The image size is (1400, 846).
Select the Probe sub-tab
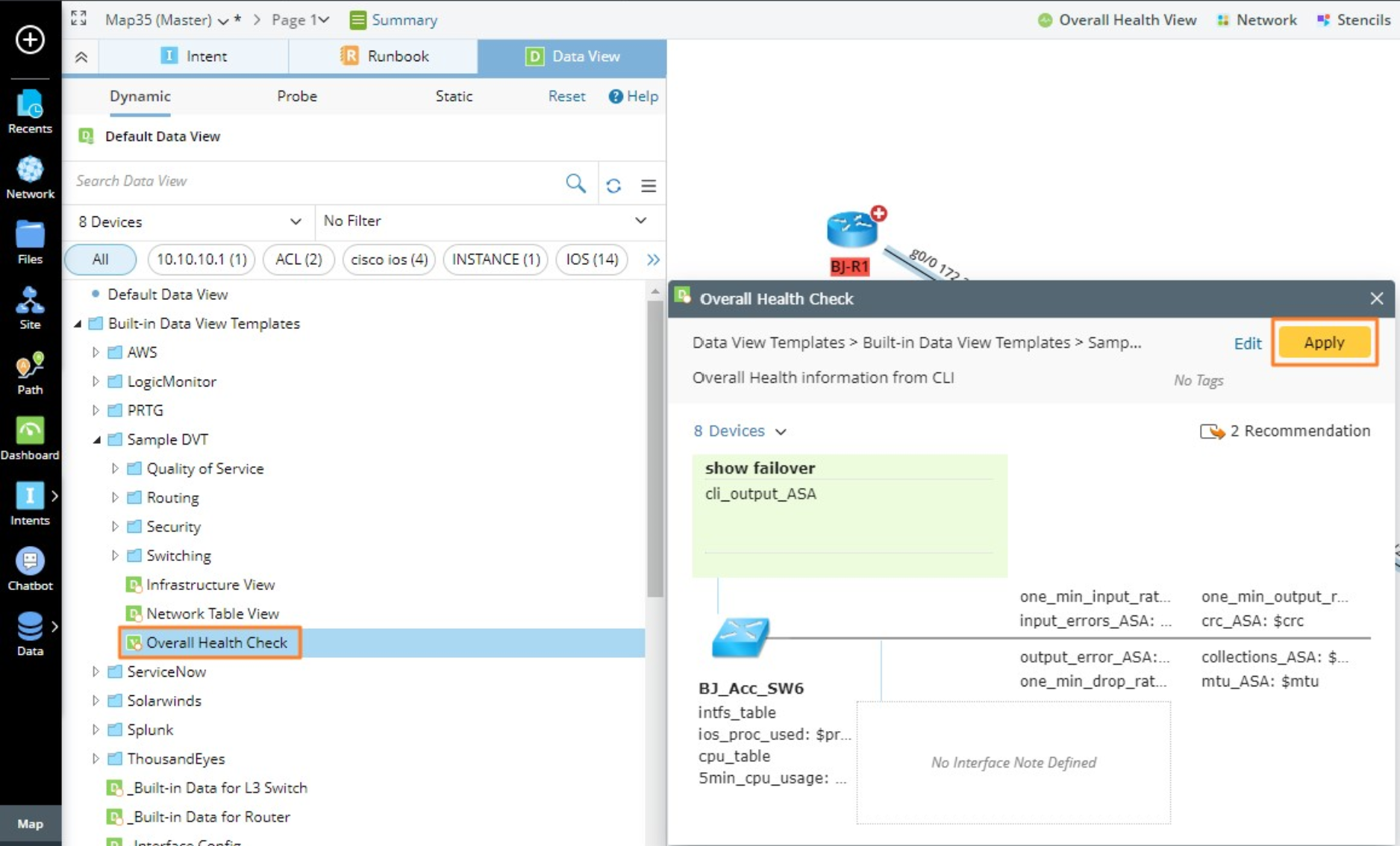click(297, 96)
